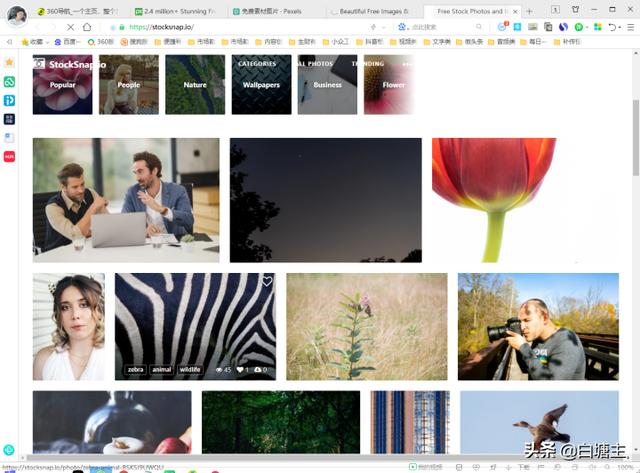Open the Business category tile
The image size is (640, 473).
[x=327, y=84]
